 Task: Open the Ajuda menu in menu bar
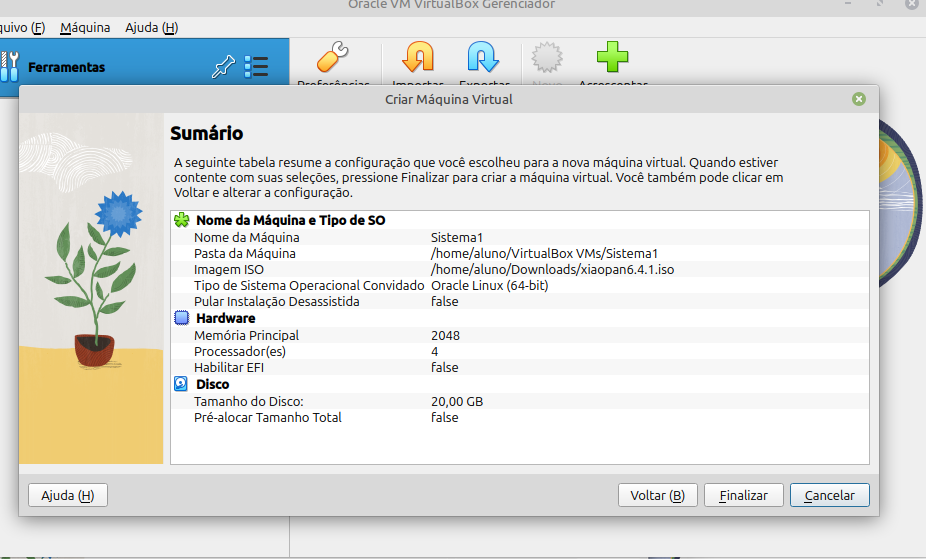click(151, 28)
